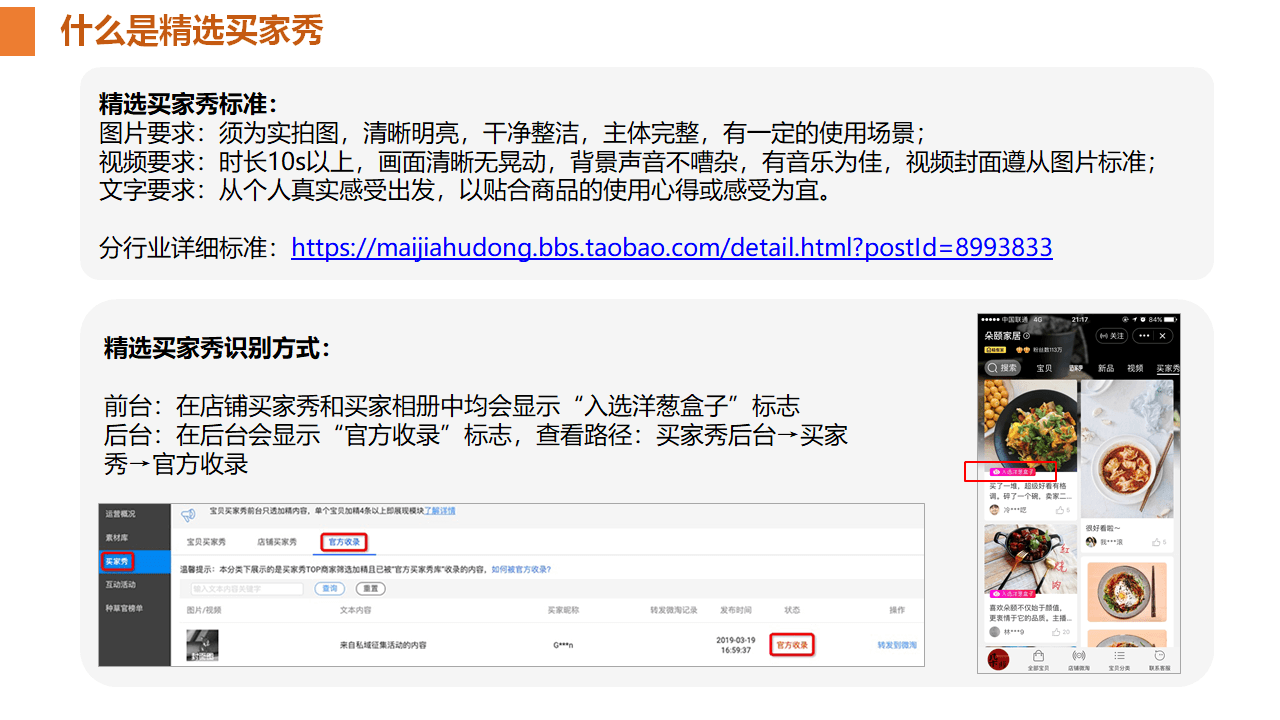Select 互动活动 in the backend sidebar
The height and width of the screenshot is (720, 1280).
120,584
